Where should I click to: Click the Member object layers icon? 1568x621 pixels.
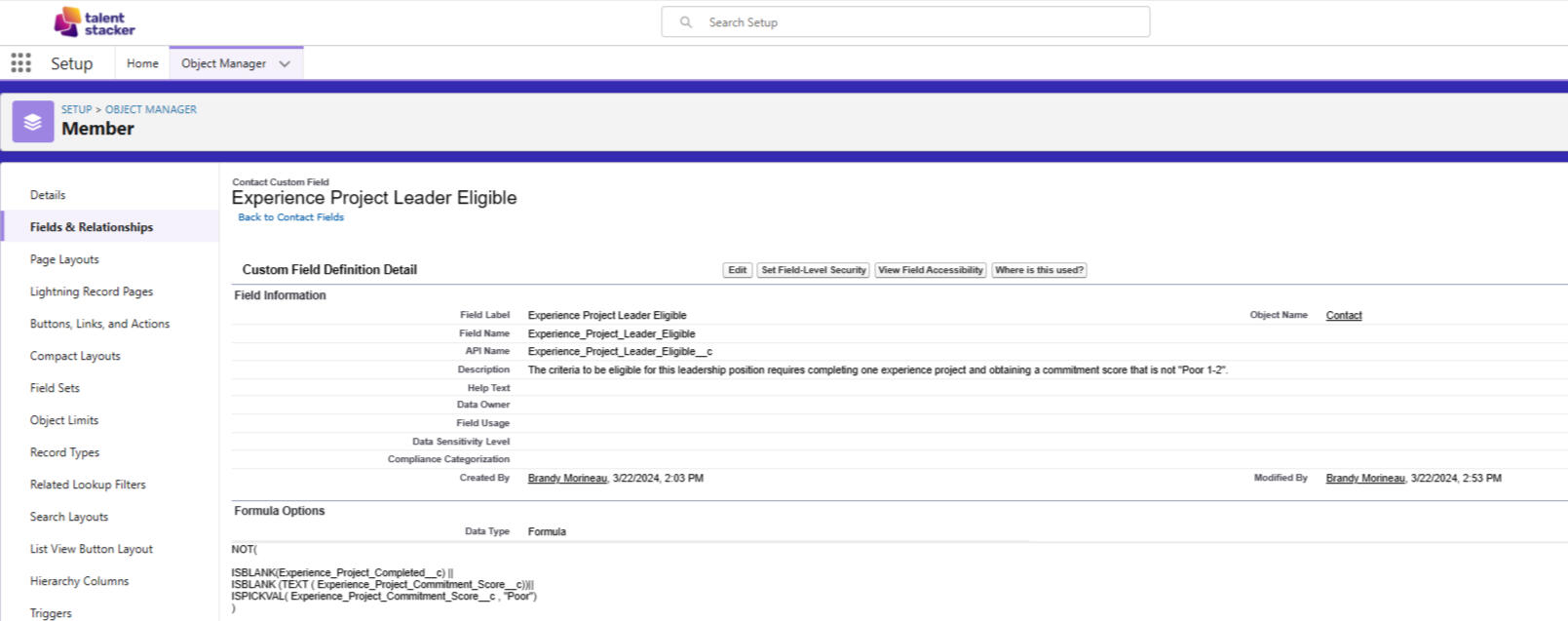pos(33,122)
